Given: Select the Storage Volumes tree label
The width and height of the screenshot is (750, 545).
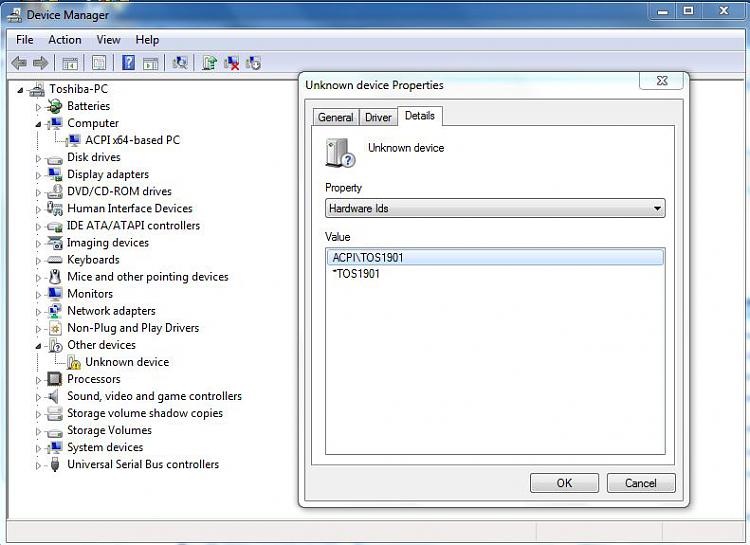Looking at the screenshot, I should point(109,430).
